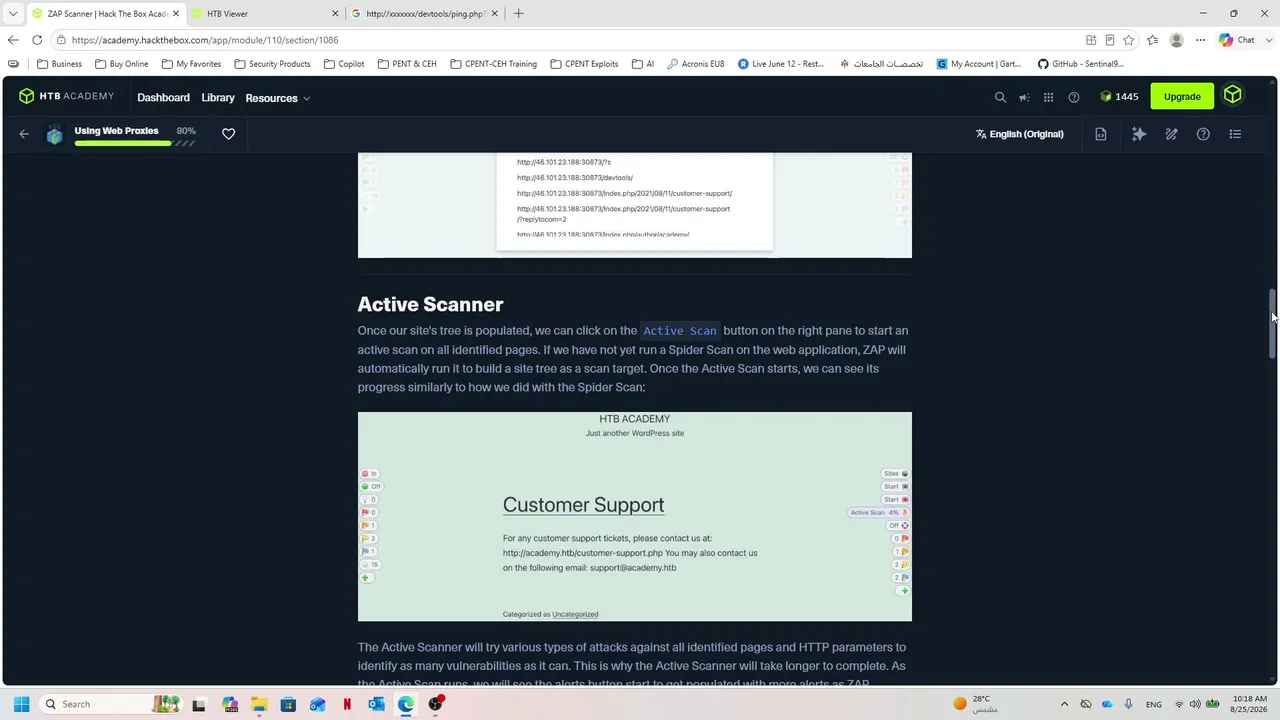Open the My Account Gartner bookmark
This screenshot has width=1280, height=720.
(x=979, y=64)
